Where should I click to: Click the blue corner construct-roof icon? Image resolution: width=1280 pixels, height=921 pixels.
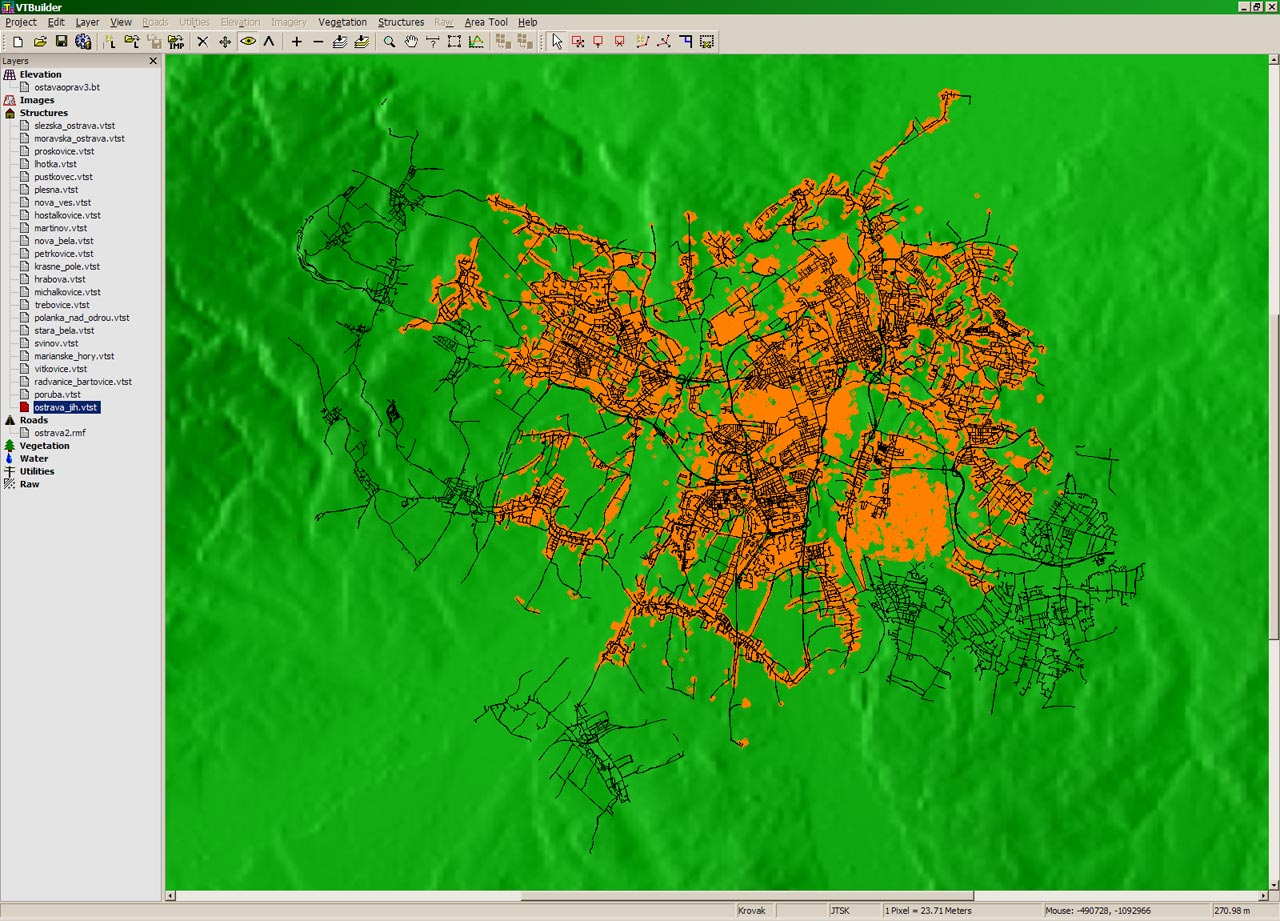click(x=686, y=42)
